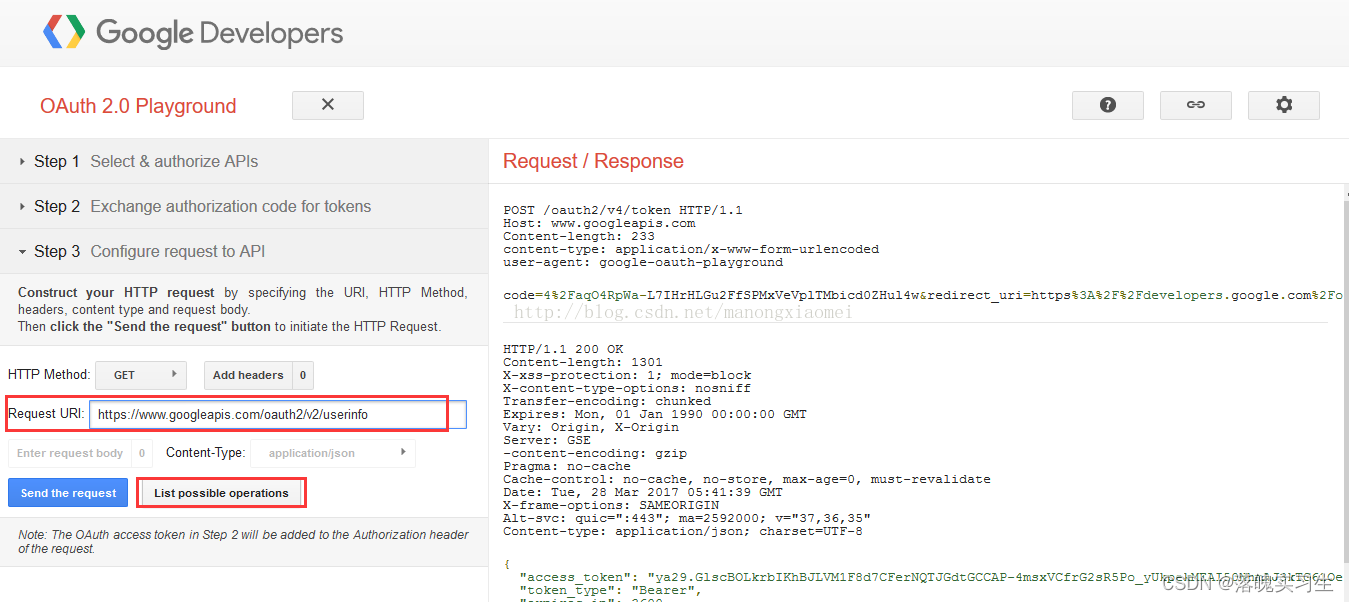Click the link icon button
Screen dimensions: 1349x602
click(1196, 105)
